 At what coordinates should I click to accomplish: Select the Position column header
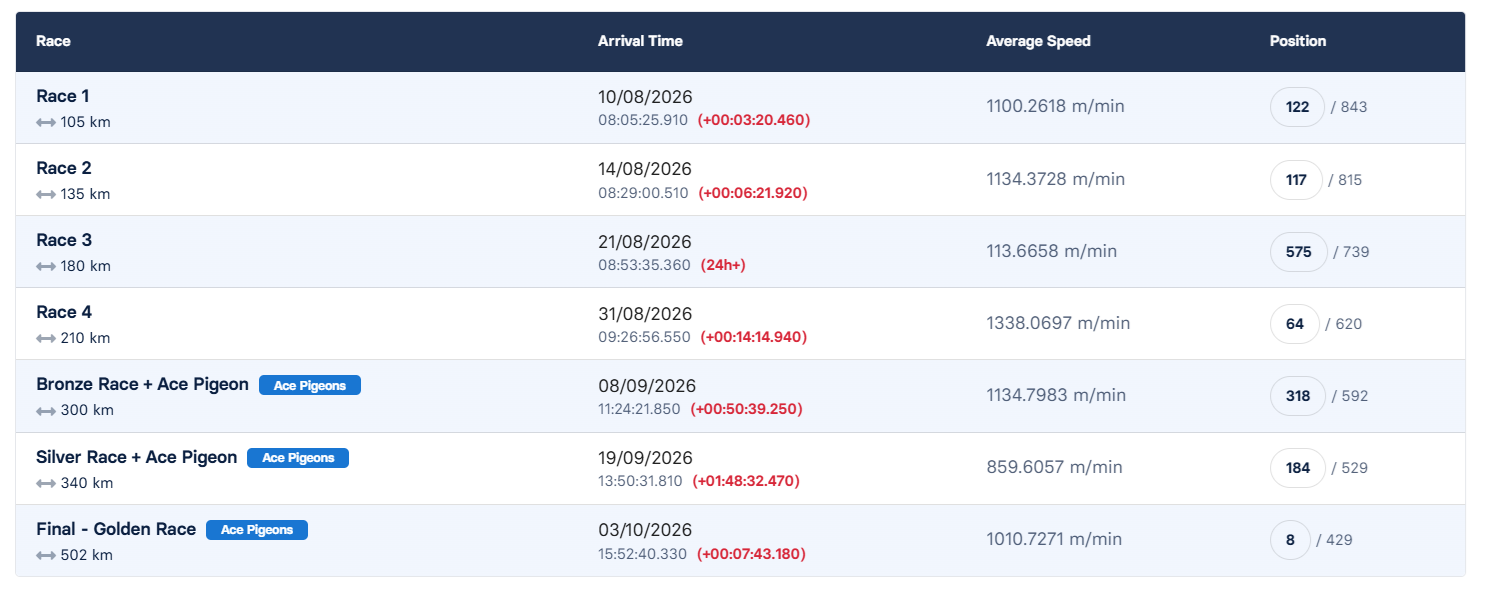1298,41
